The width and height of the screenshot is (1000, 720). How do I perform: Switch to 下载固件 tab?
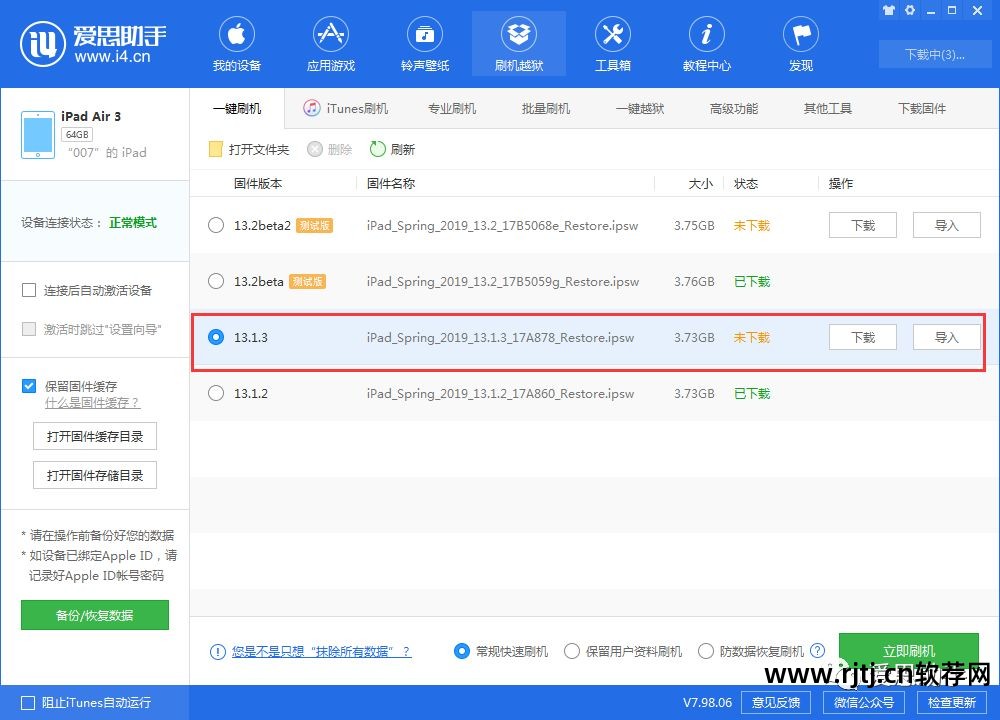click(x=922, y=108)
